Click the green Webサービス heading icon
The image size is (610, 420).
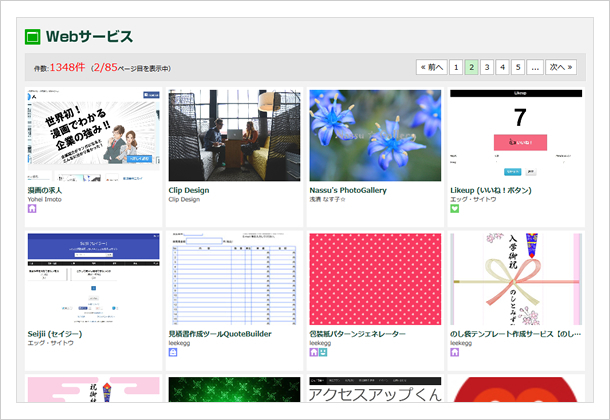32,37
